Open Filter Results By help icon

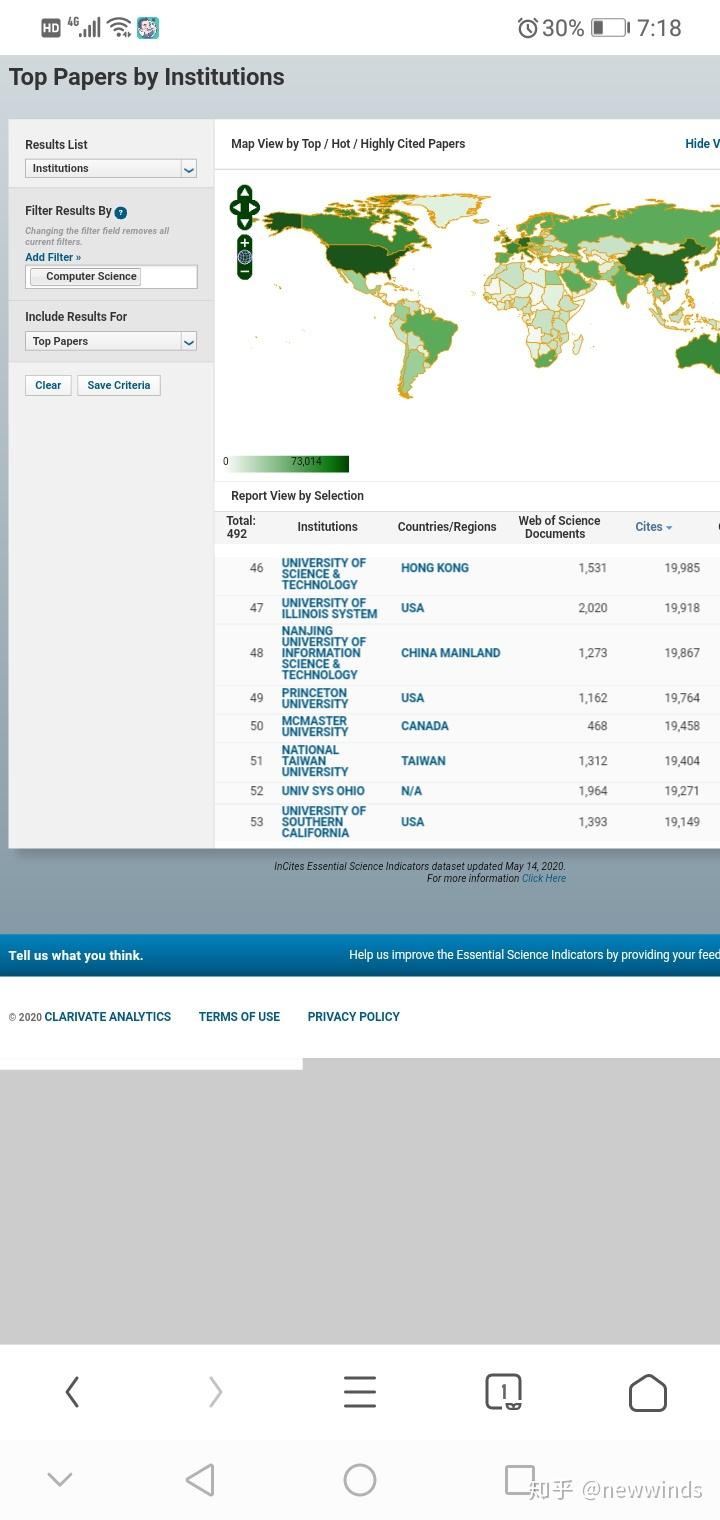point(121,212)
